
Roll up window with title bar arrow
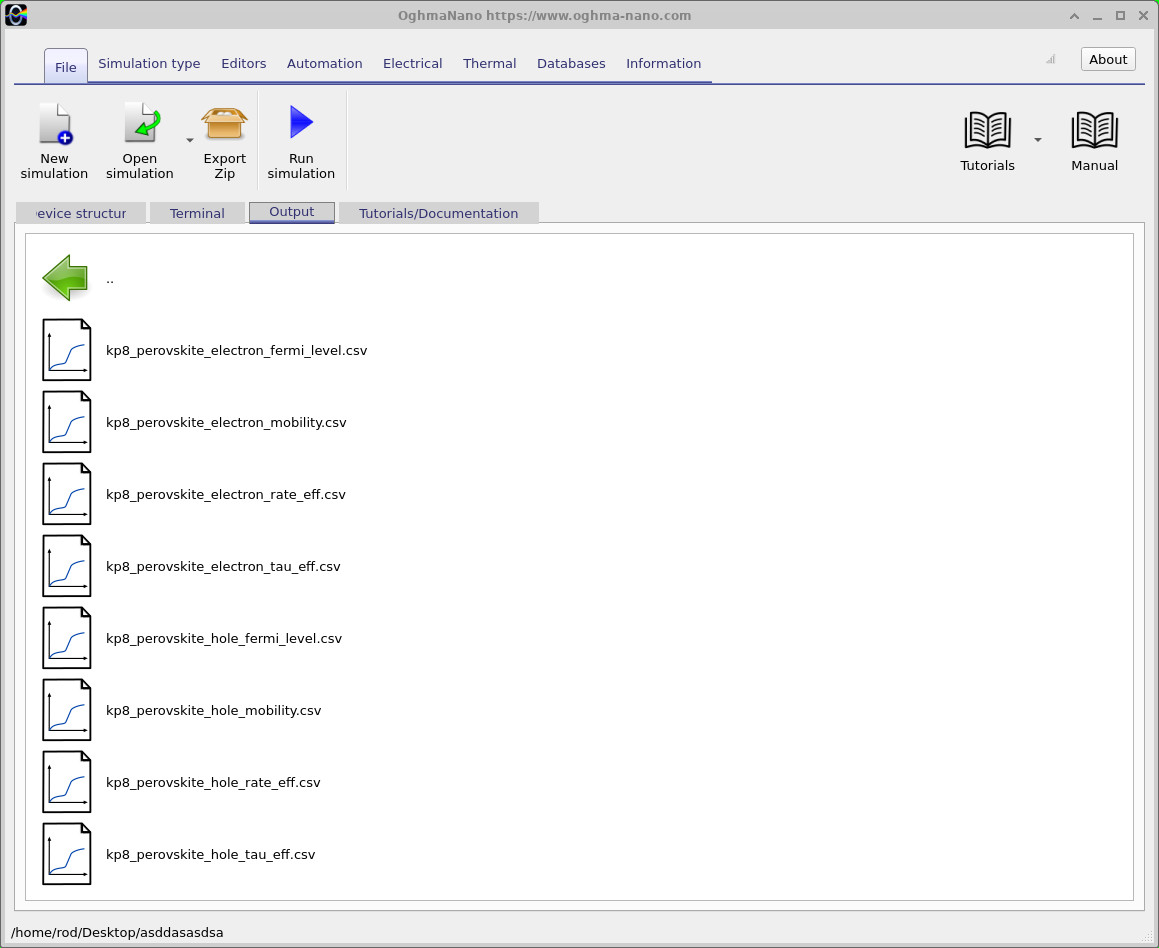(x=1074, y=16)
